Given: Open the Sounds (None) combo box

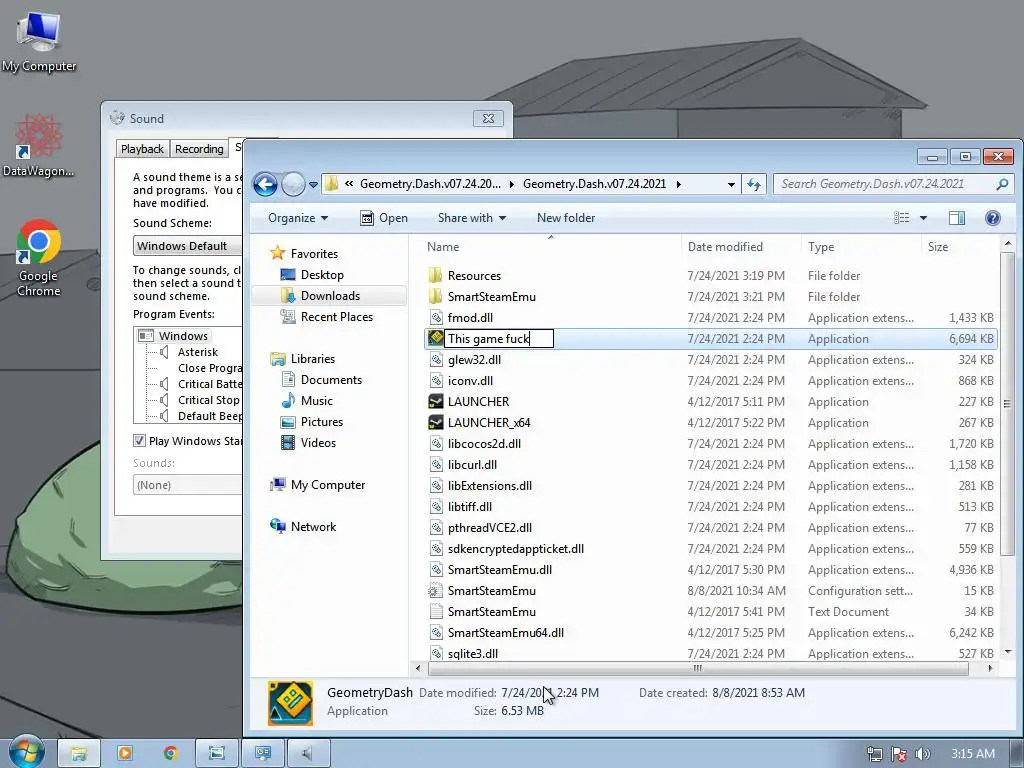Looking at the screenshot, I should pyautogui.click(x=188, y=485).
